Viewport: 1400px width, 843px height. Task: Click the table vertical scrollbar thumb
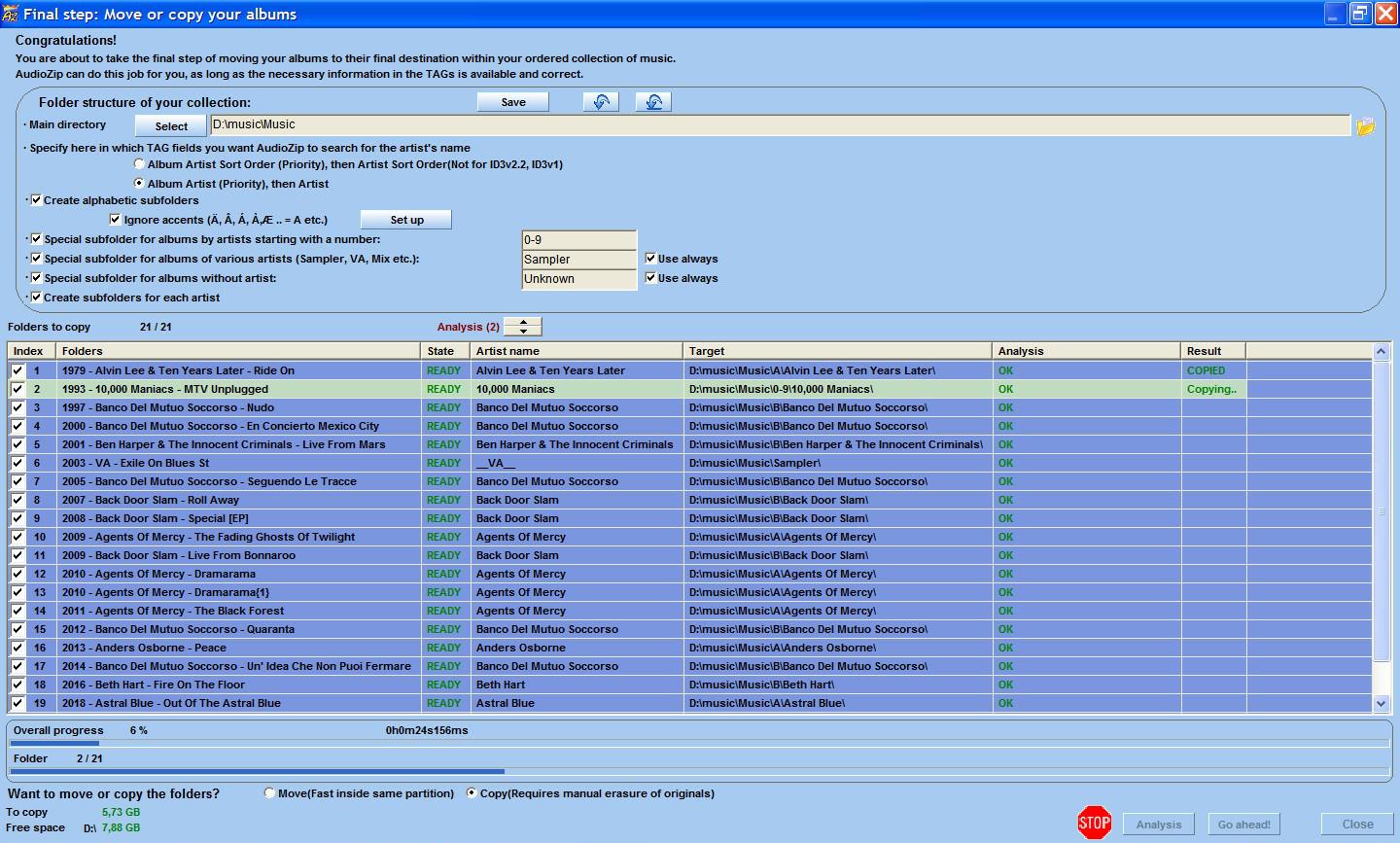1382,511
